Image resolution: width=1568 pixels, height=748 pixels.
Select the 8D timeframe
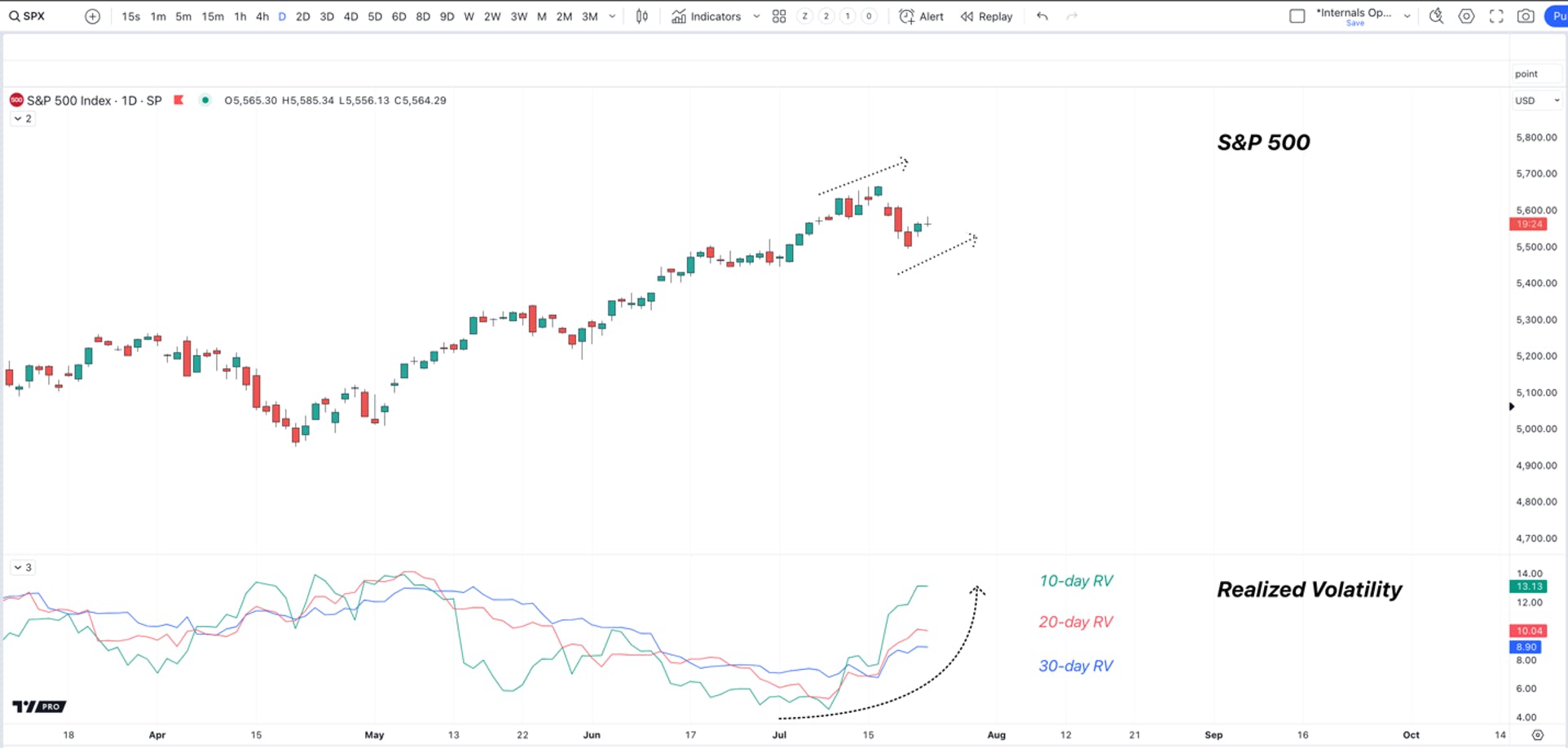pos(423,16)
